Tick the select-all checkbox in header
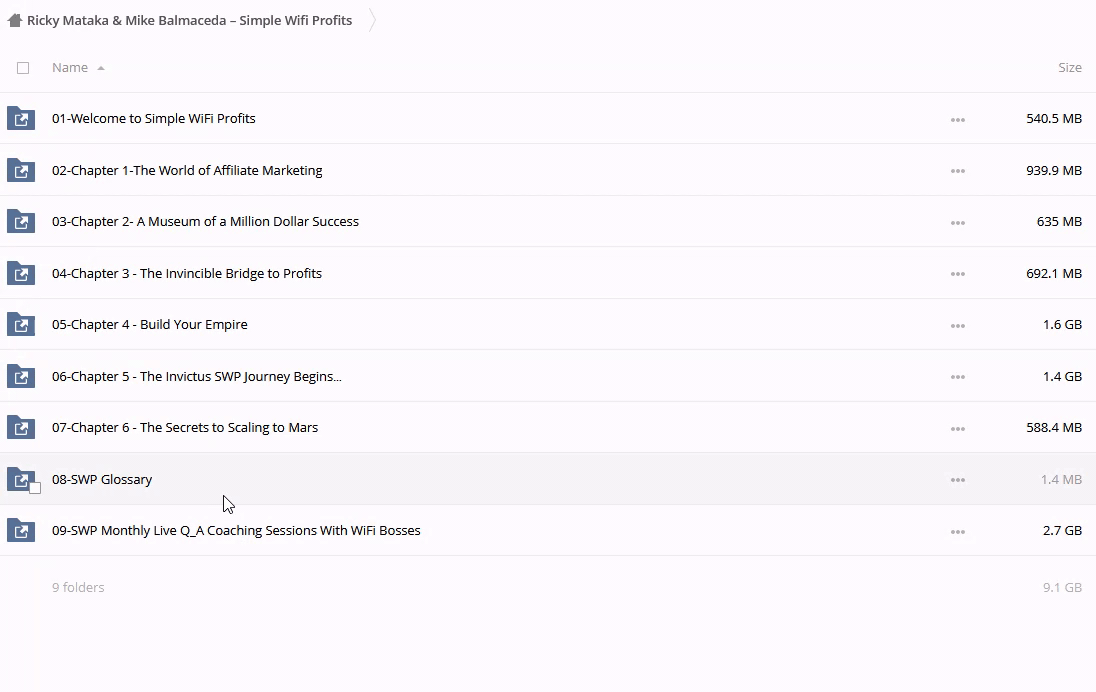 tap(23, 68)
